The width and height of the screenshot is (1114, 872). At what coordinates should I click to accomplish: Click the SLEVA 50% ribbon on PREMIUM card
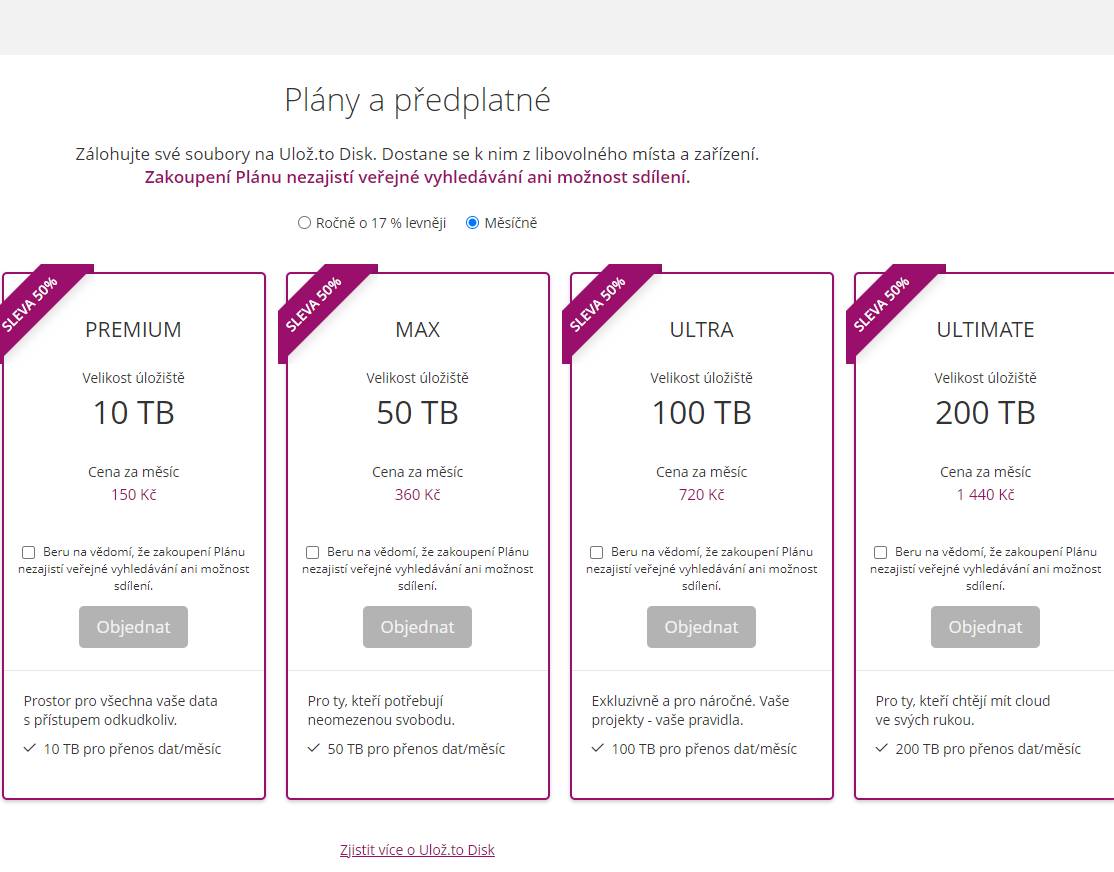pos(32,303)
